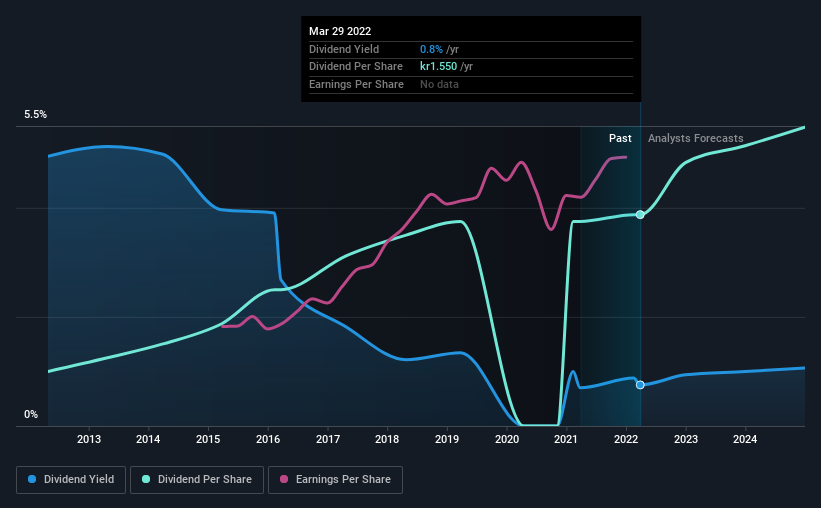Screen dimensions: 821x508
Task: Toggle the Dividend Per Share legend button
Action: coord(197,480)
